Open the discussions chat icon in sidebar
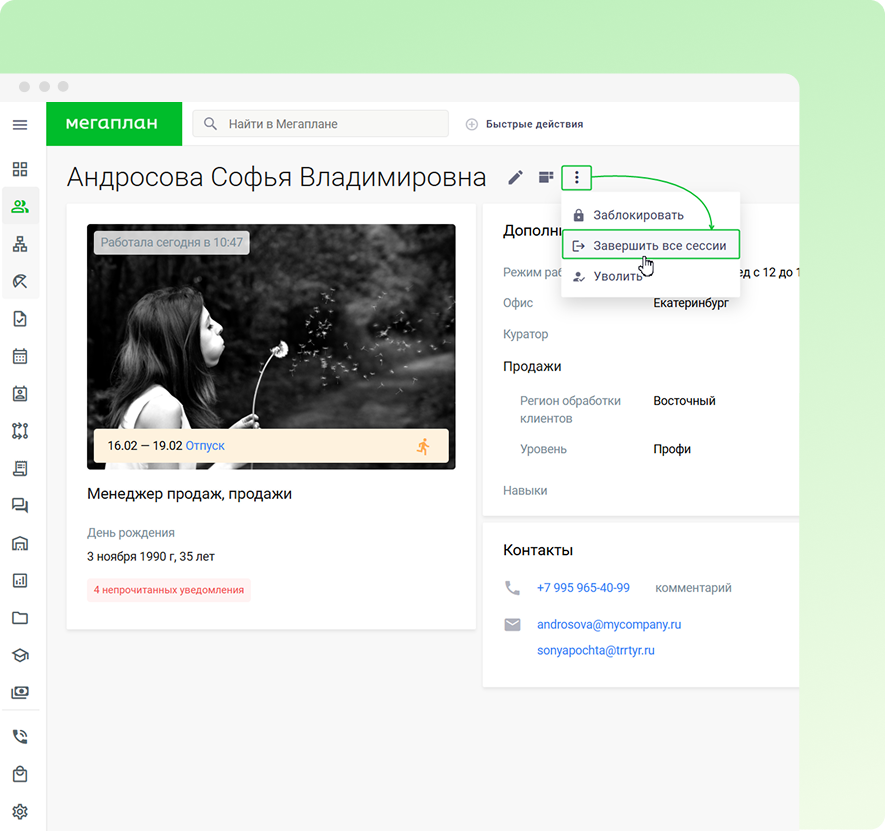Screen dimensions: 885x831 [20, 505]
